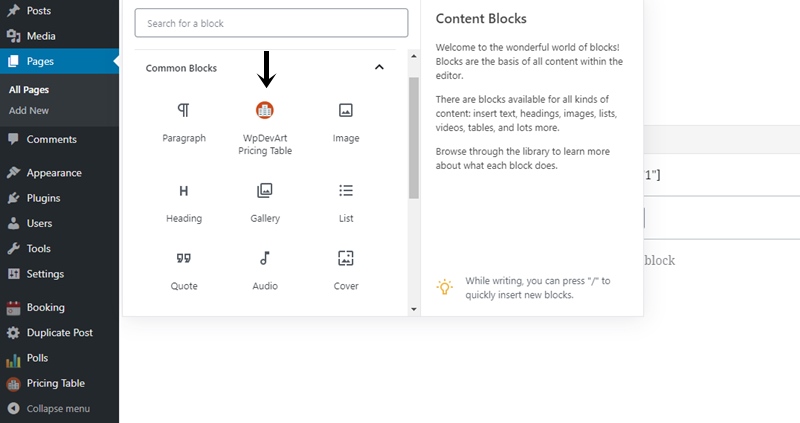This screenshot has height=423, width=800.
Task: Collapse the Common Blocks section
Action: pyautogui.click(x=379, y=67)
